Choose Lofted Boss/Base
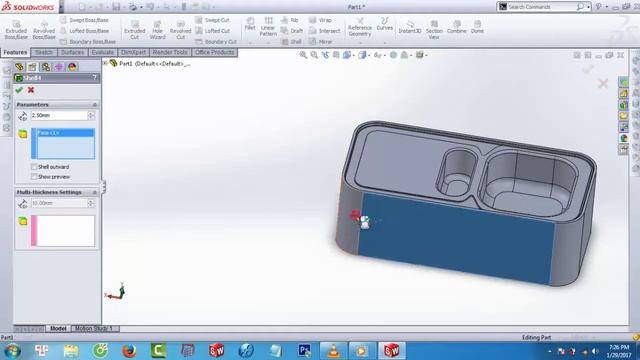The width and height of the screenshot is (640, 360). click(84, 31)
